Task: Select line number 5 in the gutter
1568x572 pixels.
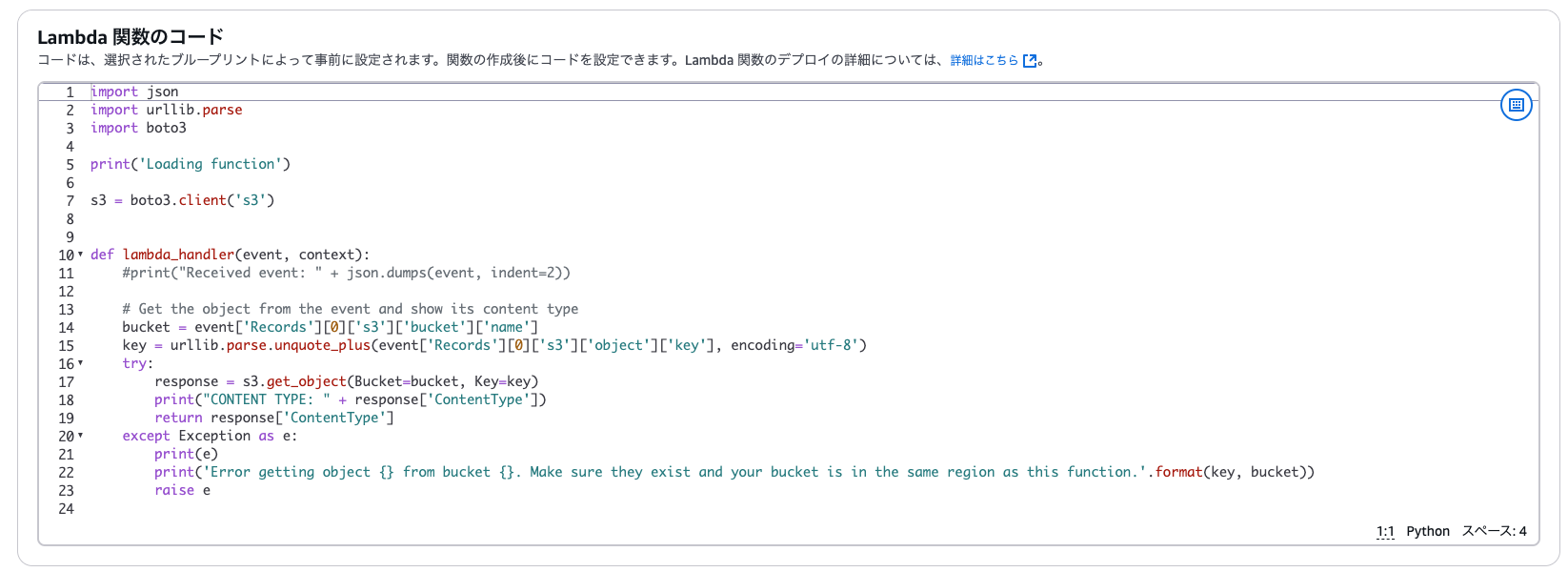Action: 70,165
